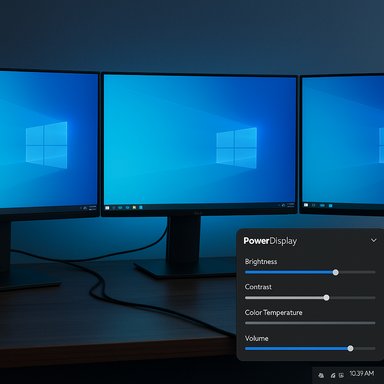The image size is (384, 384).
Task: Click the Volume label
Action: click(x=256, y=338)
